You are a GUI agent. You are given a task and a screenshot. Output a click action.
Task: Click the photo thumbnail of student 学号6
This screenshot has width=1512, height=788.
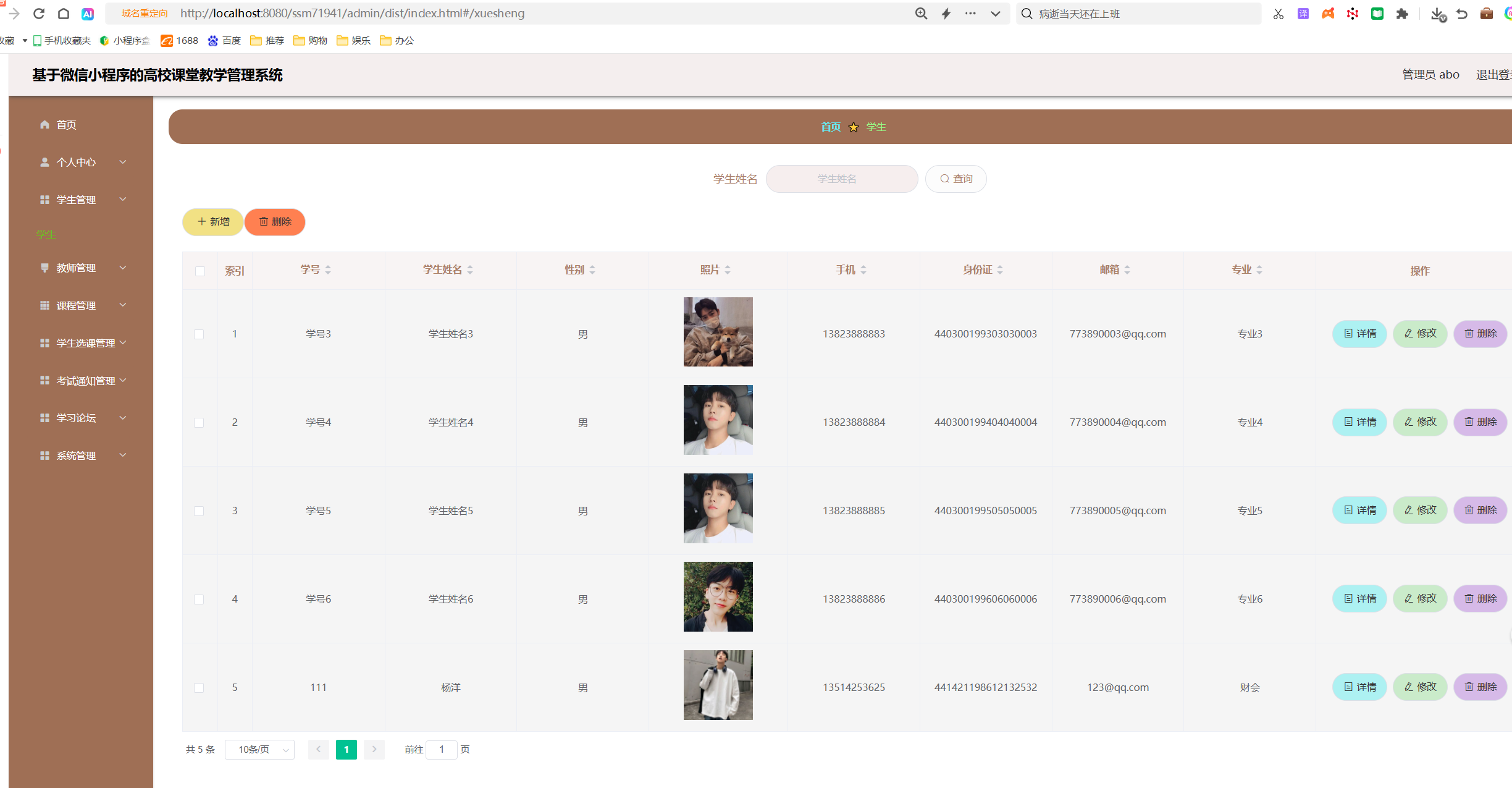point(718,597)
